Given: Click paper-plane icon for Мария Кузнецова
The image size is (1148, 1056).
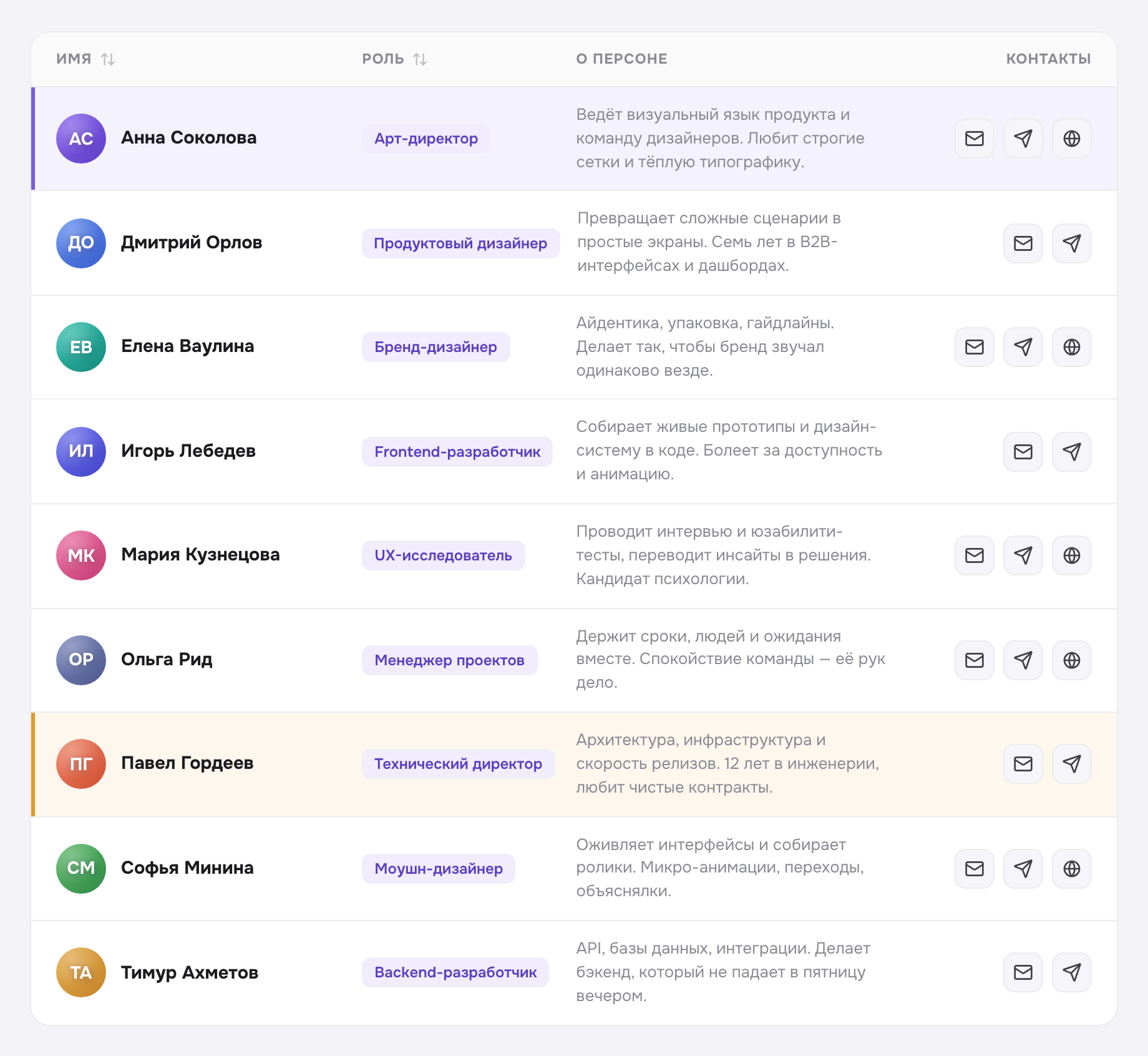Looking at the screenshot, I should pos(1023,555).
